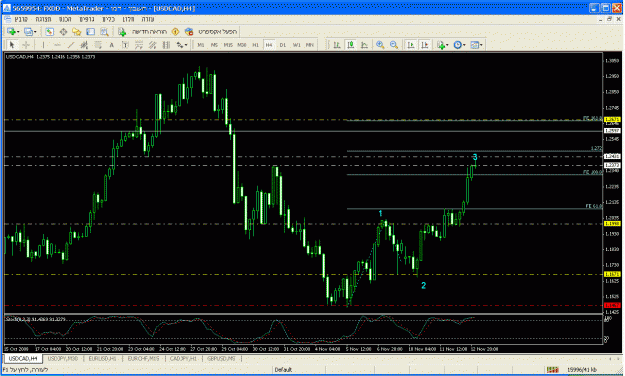Viewport: 625px width, 376px height.
Task: Switch to the CADJPY,H1 chart tab
Action: 183,358
